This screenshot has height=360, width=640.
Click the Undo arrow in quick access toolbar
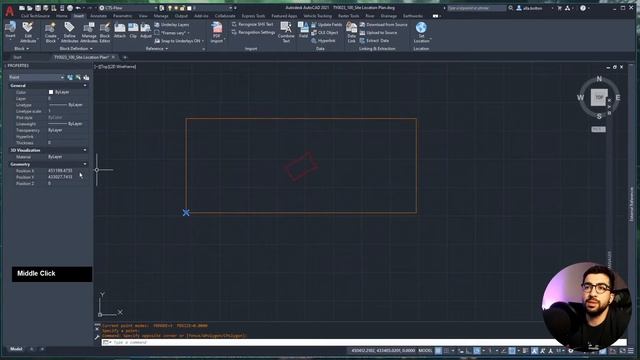78,8
